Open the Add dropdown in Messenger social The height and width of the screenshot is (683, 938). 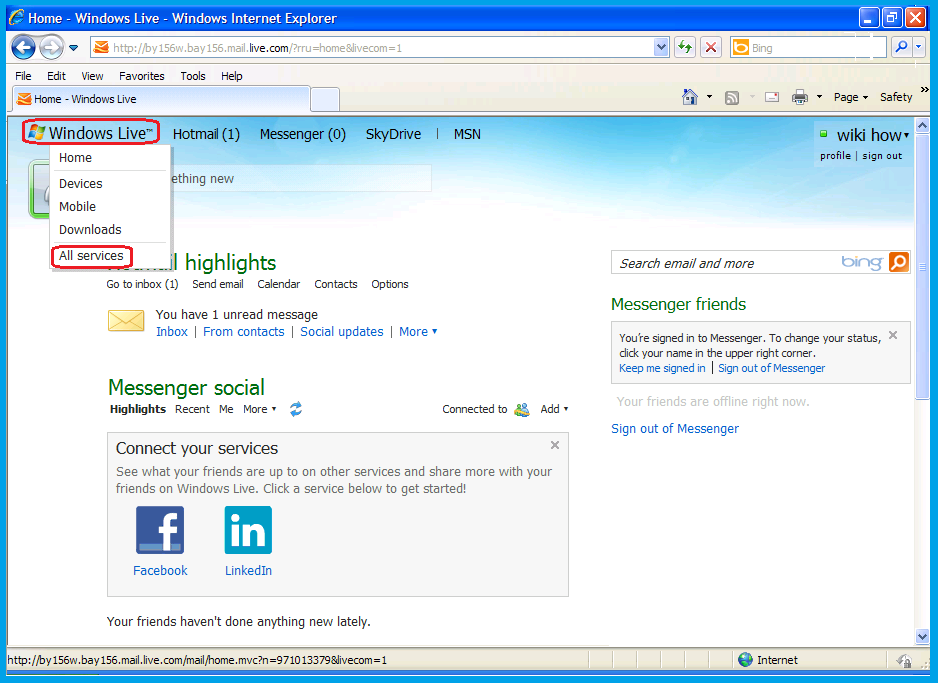pos(554,409)
